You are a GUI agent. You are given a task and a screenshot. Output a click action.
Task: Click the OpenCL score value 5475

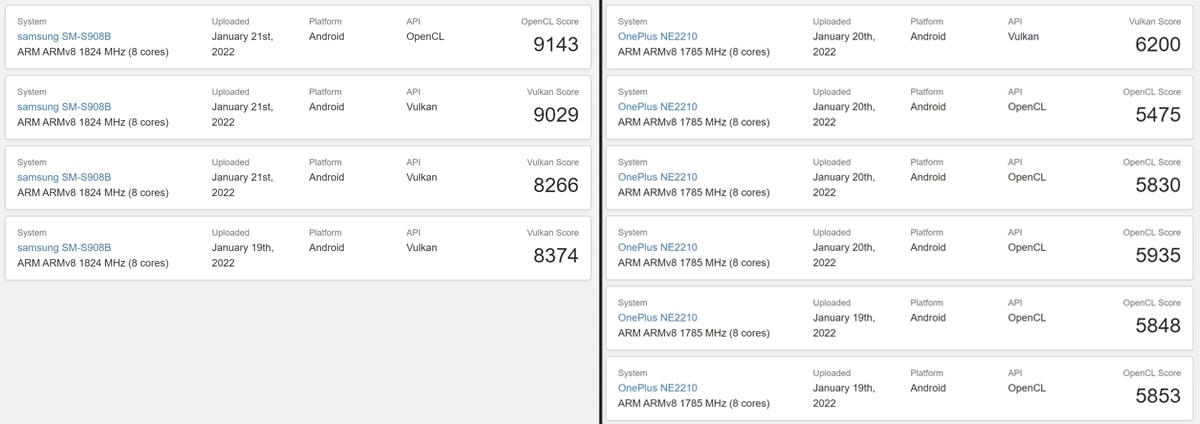[1158, 115]
